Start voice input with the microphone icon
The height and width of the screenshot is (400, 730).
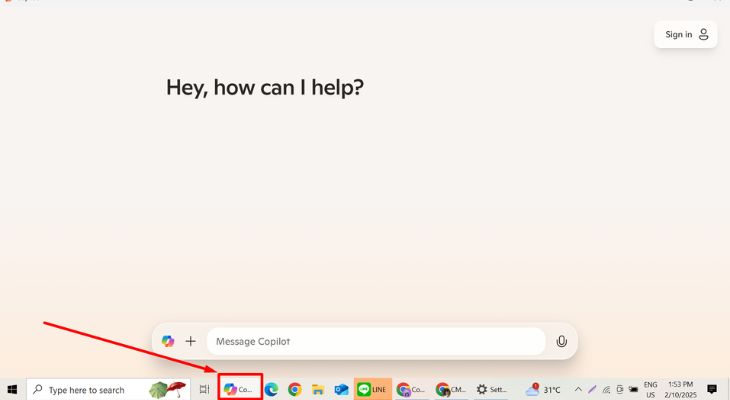pyautogui.click(x=561, y=341)
